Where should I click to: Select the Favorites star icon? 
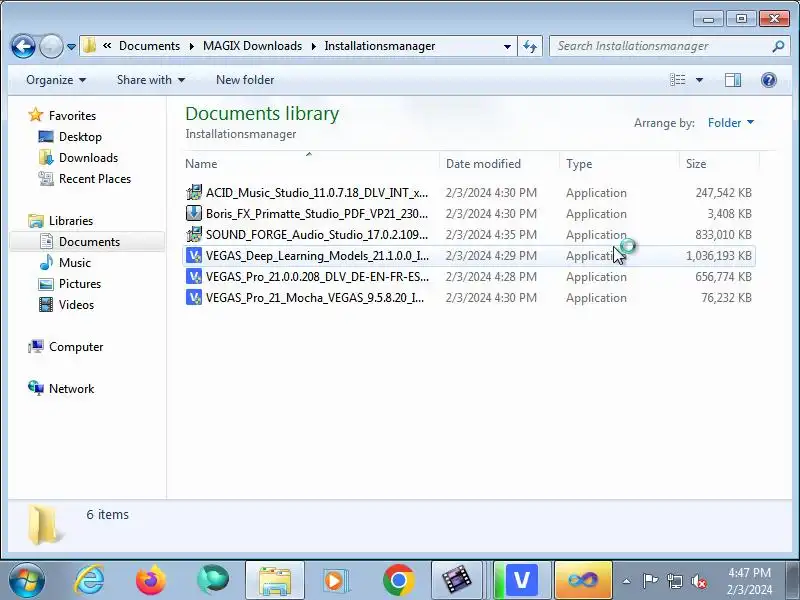[x=35, y=115]
